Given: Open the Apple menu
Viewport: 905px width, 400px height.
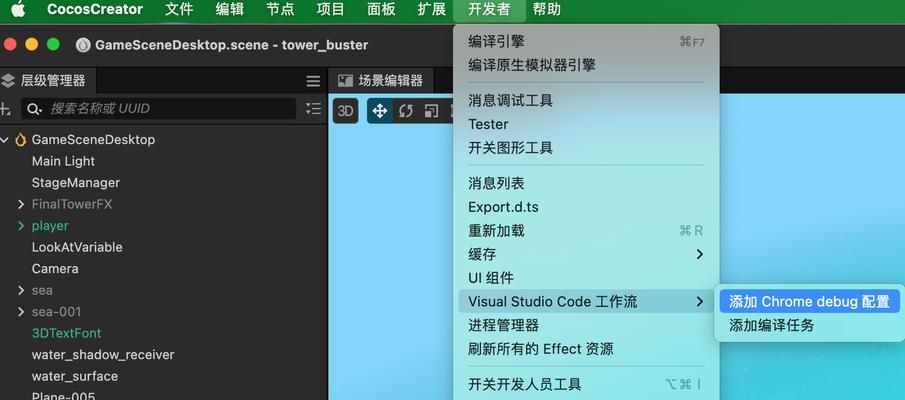Looking at the screenshot, I should 18,9.
